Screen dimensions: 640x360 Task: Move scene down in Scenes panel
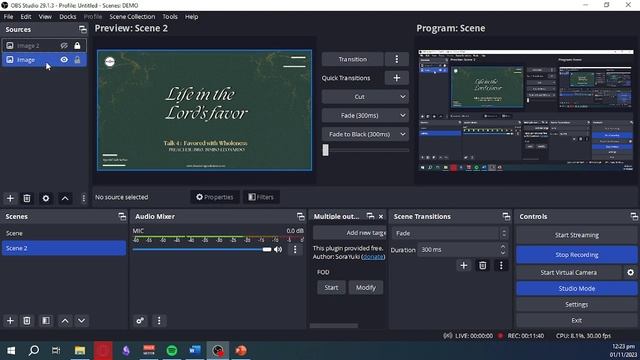(82, 321)
